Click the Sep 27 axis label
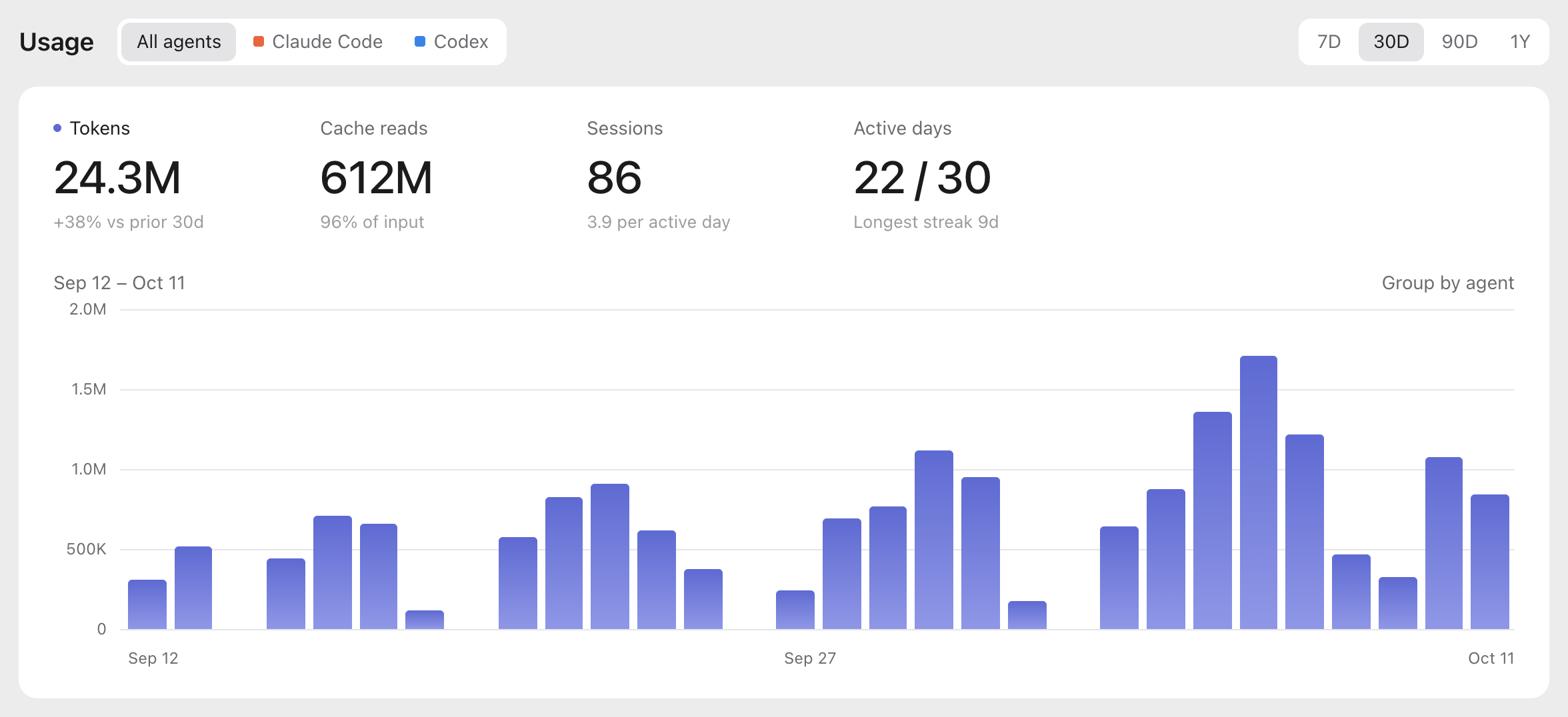Image resolution: width=1568 pixels, height=717 pixels. point(810,658)
